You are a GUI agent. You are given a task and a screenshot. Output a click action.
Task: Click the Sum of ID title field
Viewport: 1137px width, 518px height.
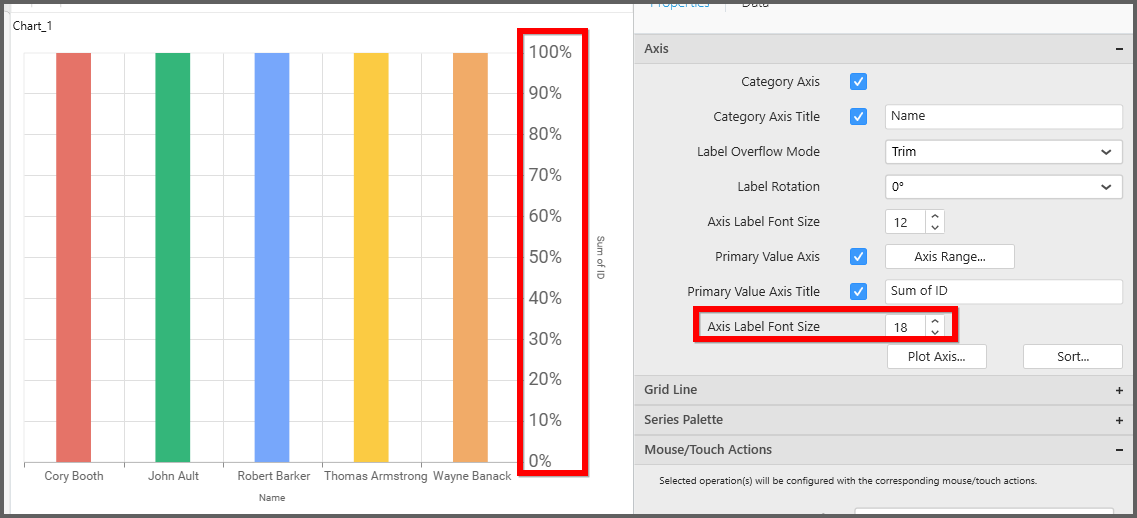pos(1004,291)
